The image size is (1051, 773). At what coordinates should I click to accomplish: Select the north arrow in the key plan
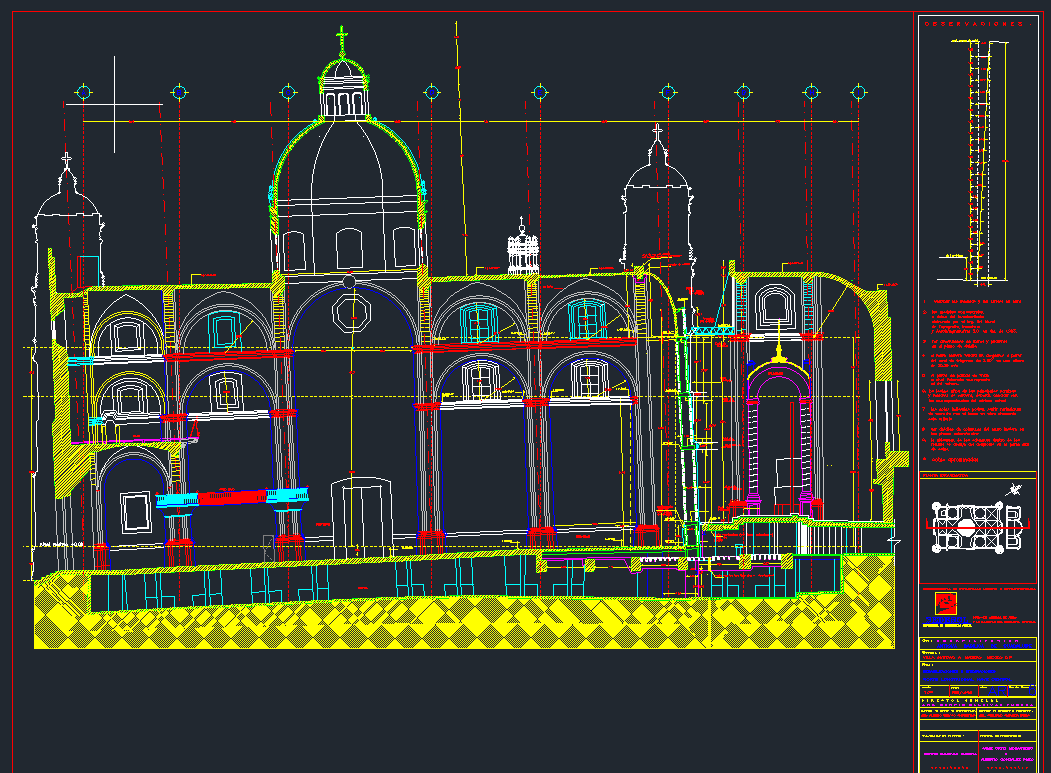click(1015, 489)
